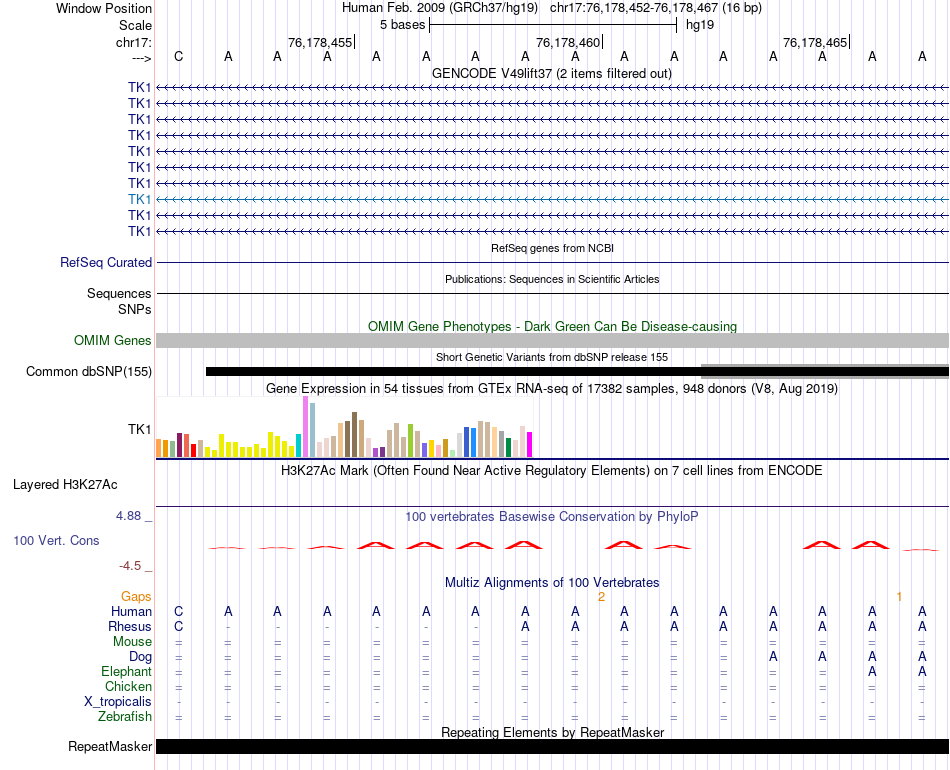This screenshot has width=950, height=770.
Task: Click the Rhesus alignment row label
Action: [x=130, y=626]
